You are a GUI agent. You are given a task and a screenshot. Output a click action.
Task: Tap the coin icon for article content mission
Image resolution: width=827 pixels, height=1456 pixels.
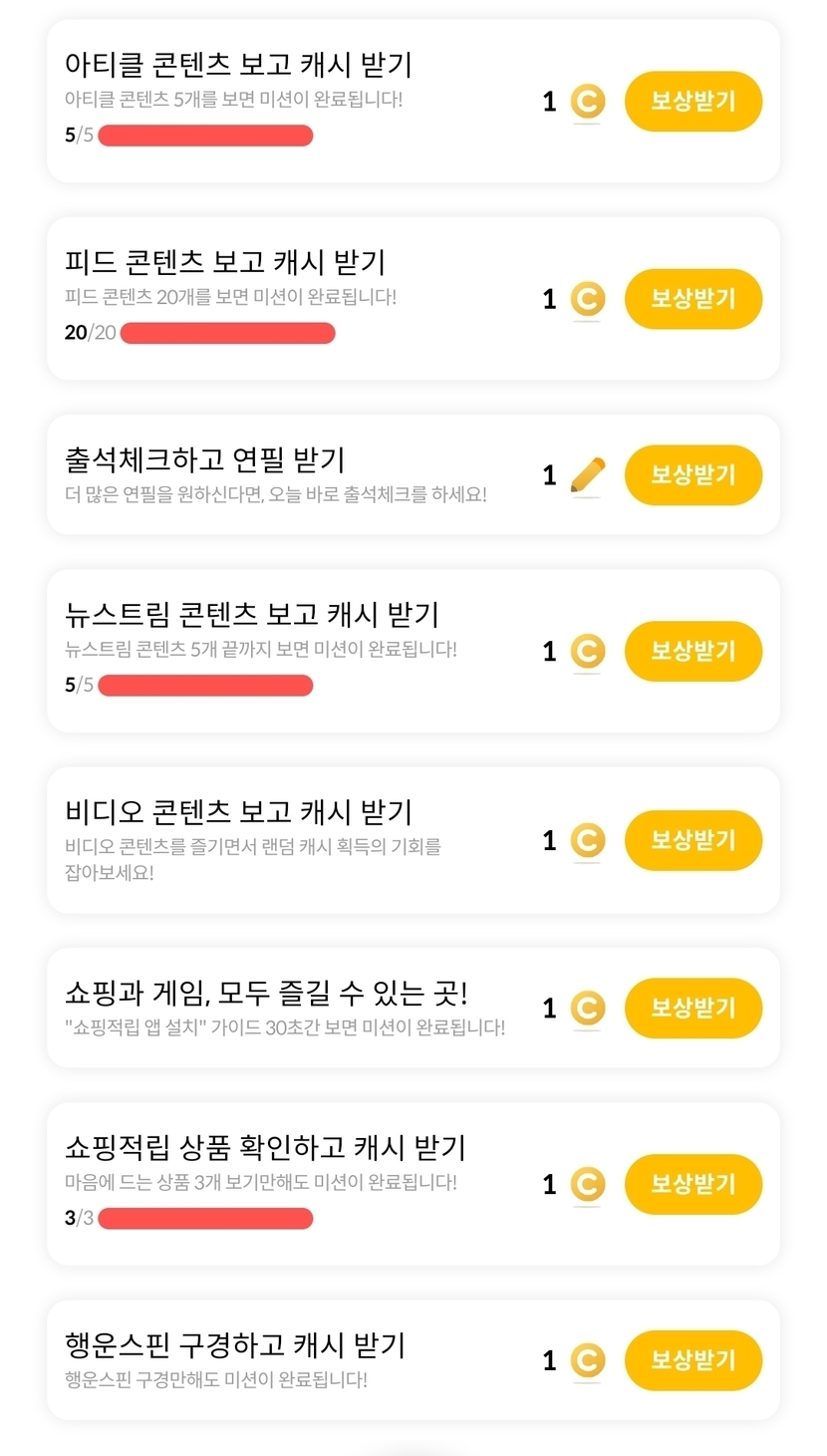click(x=588, y=102)
